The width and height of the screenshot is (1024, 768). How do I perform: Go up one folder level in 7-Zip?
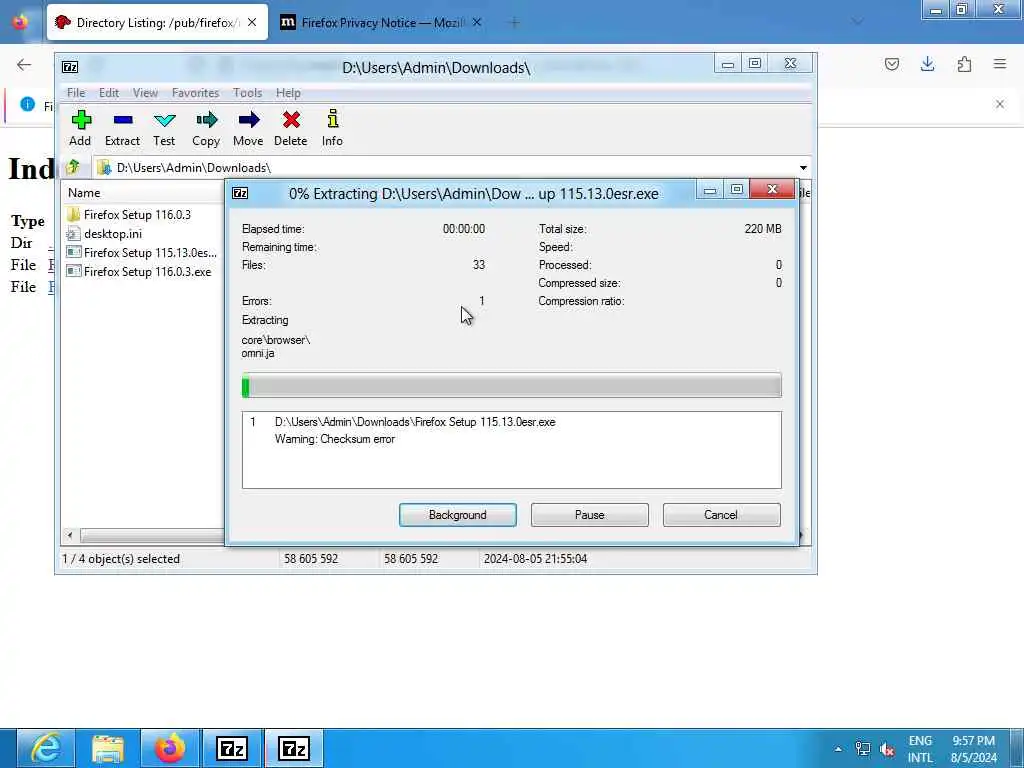point(72,167)
